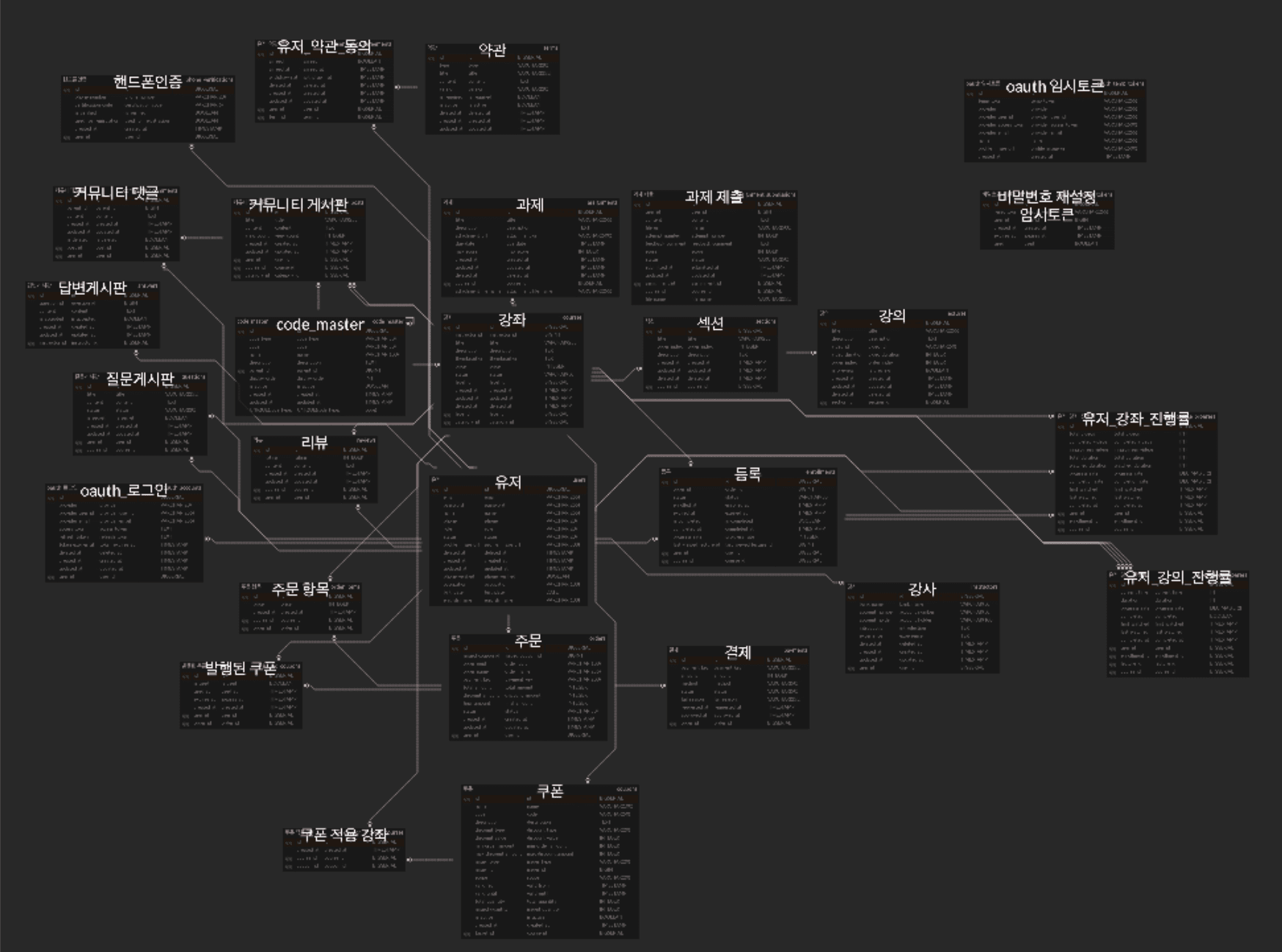Image resolution: width=1282 pixels, height=952 pixels.
Task: Select the 등록 table header
Action: coord(747,474)
